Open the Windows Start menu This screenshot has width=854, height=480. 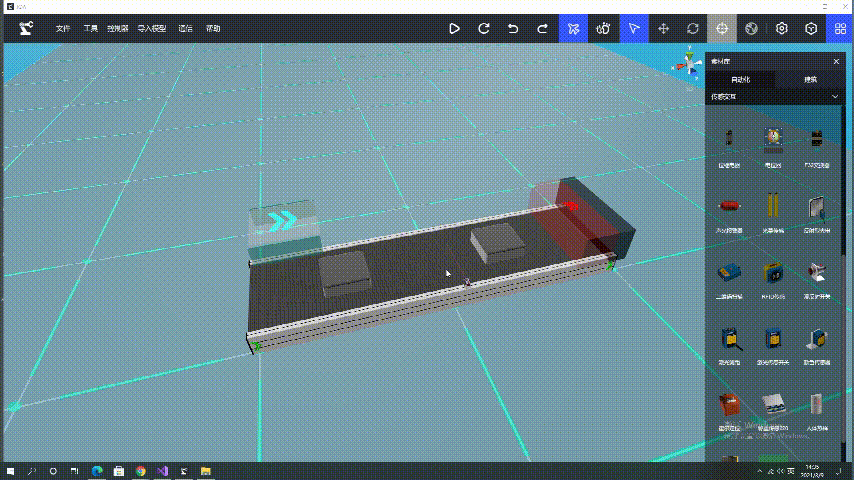point(10,471)
